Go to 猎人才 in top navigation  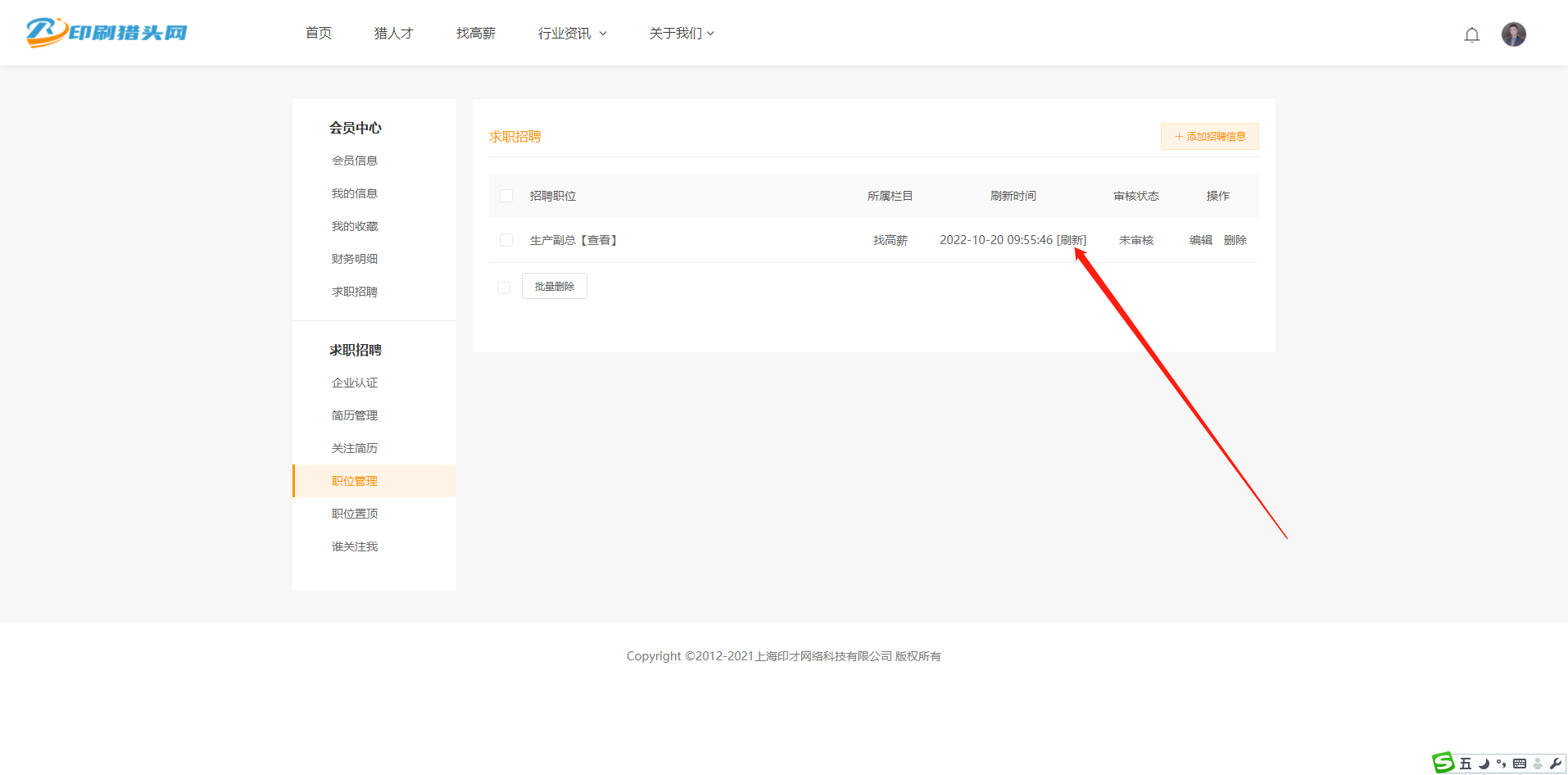click(x=393, y=34)
